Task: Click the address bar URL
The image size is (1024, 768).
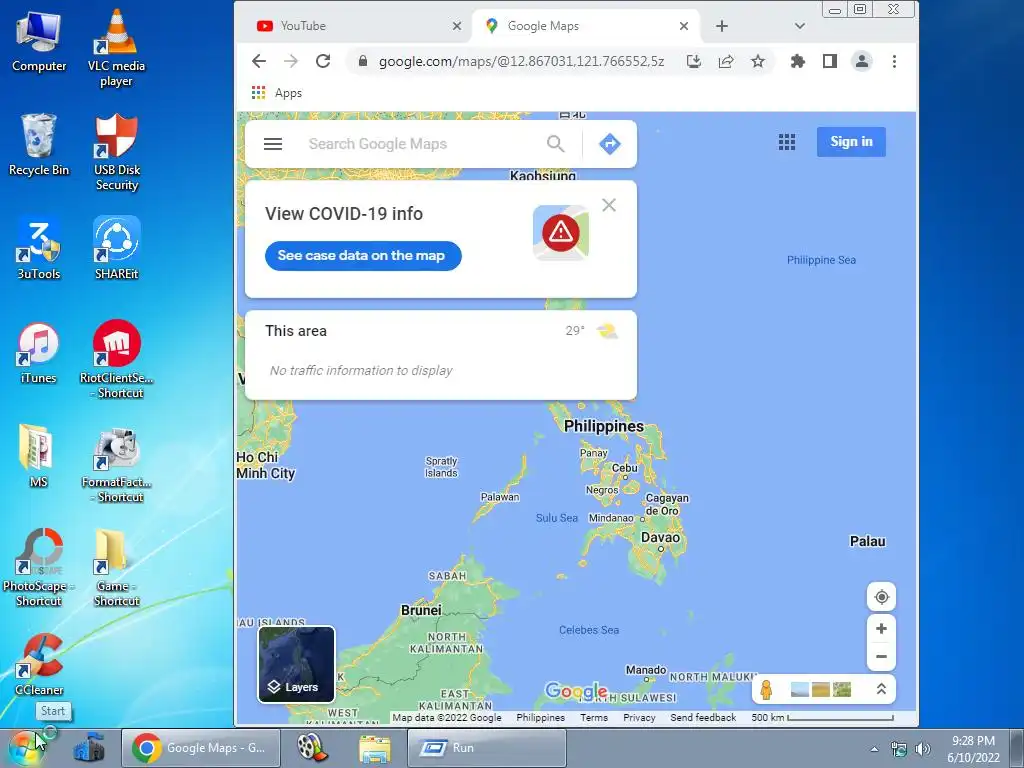Action: pos(521,61)
